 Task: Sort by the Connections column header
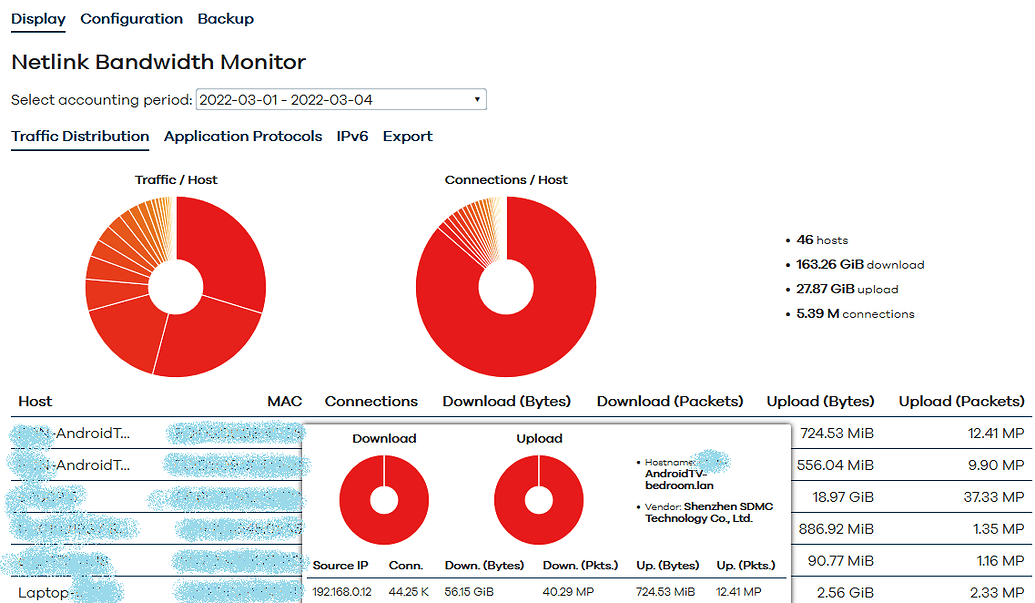coord(371,402)
